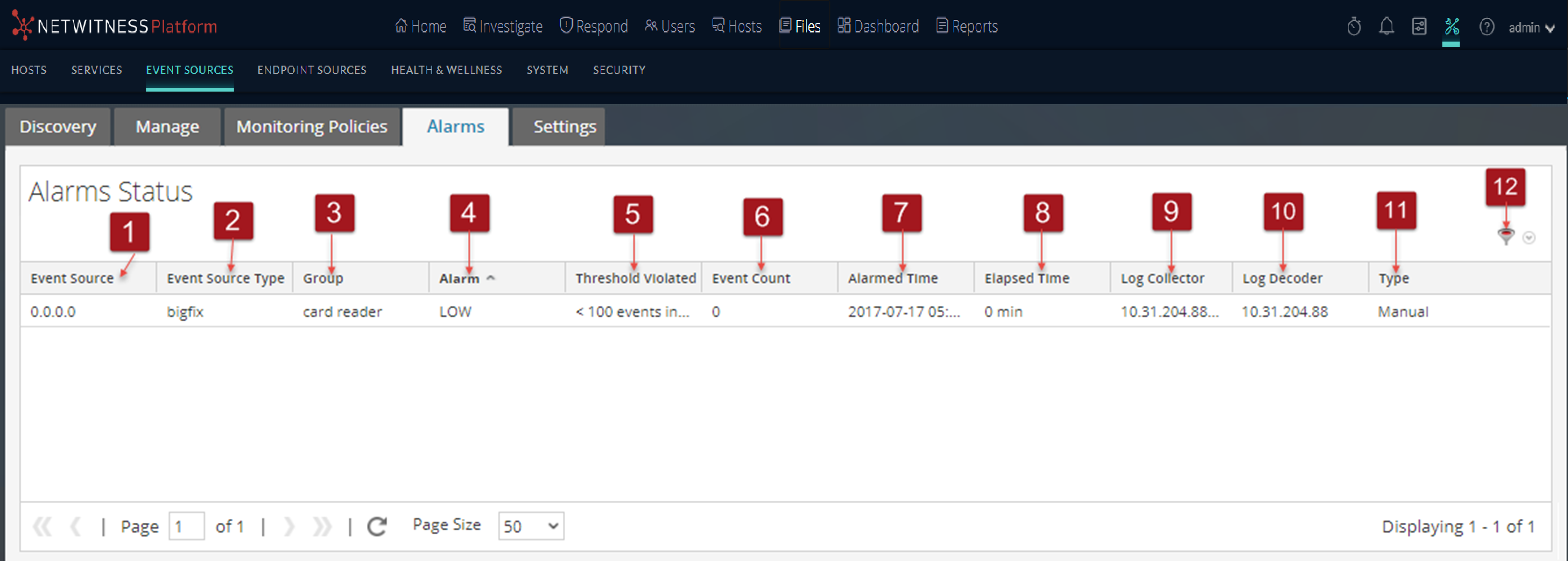The image size is (1568, 561).
Task: Click the stopwatch jobs icon in header
Action: click(x=1354, y=27)
